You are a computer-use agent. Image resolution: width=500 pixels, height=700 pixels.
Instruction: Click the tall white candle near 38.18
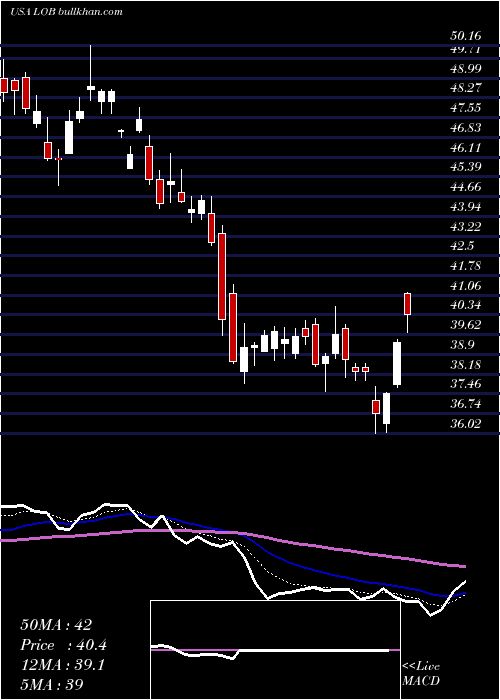396,363
